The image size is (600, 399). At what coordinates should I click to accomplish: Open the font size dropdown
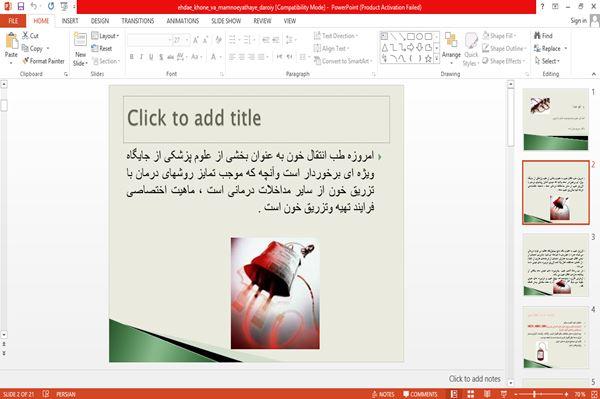coord(187,40)
